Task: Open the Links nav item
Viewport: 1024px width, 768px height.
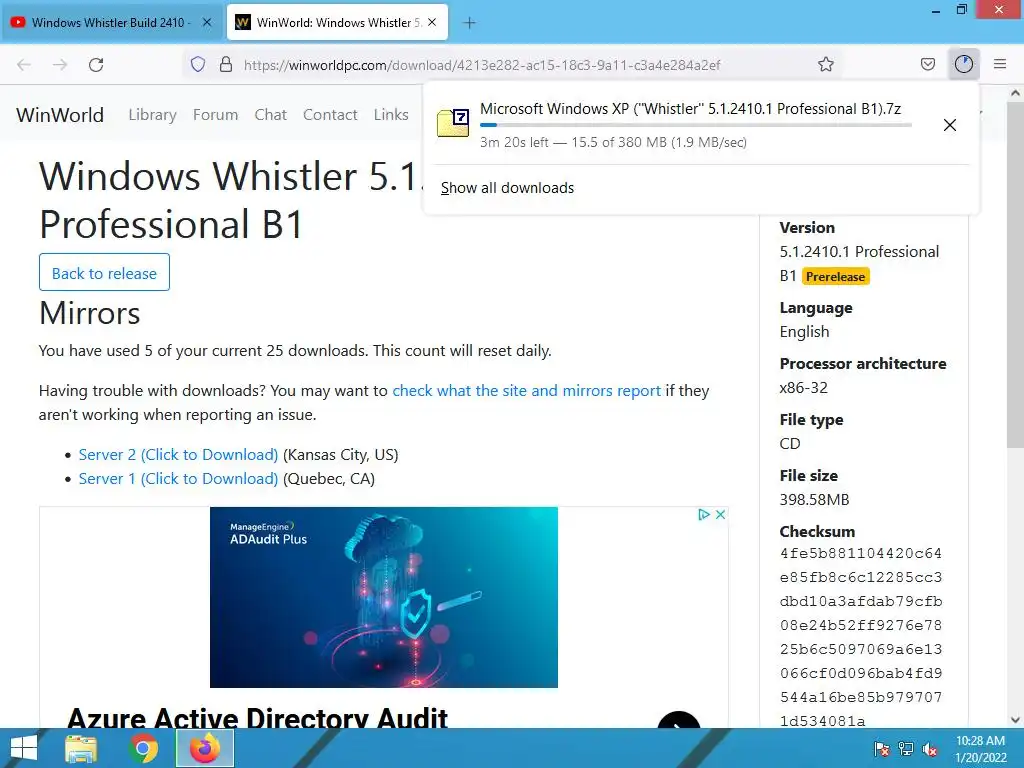Action: pyautogui.click(x=391, y=114)
